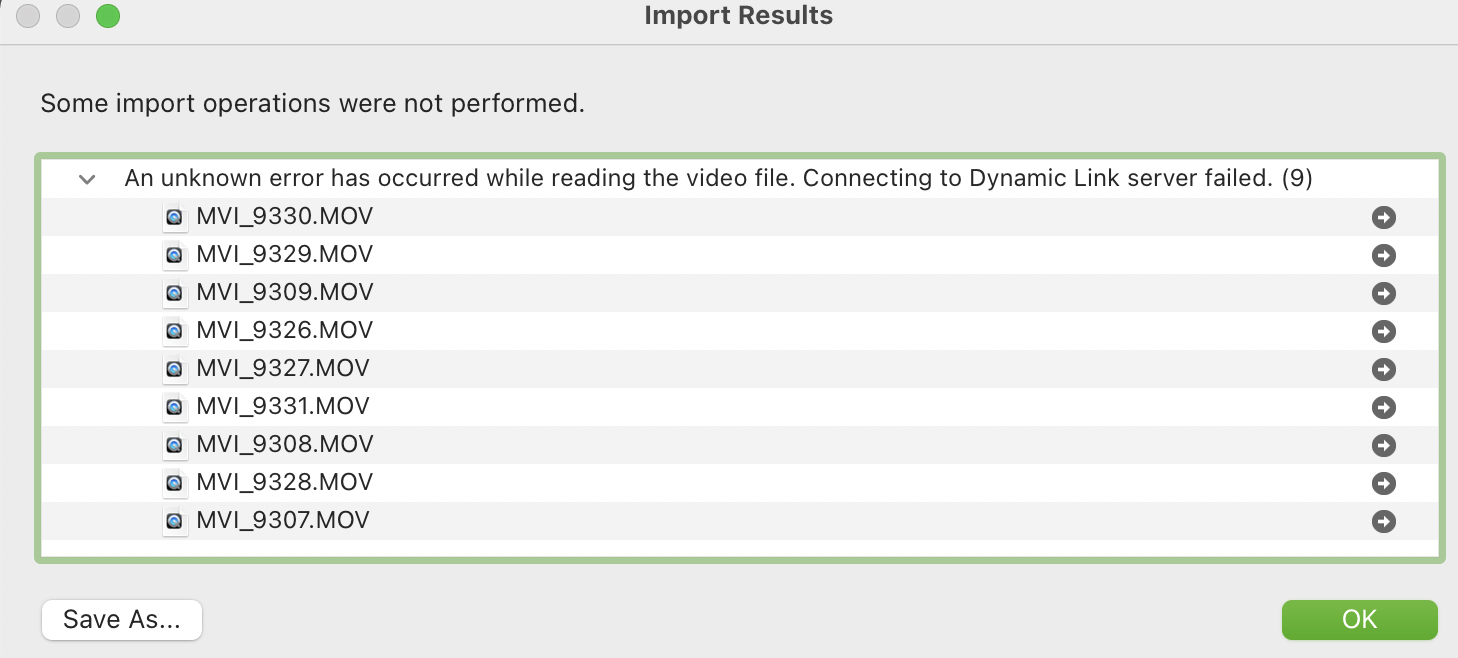Open details arrow for MVI_9329.MOV

coord(1383,255)
